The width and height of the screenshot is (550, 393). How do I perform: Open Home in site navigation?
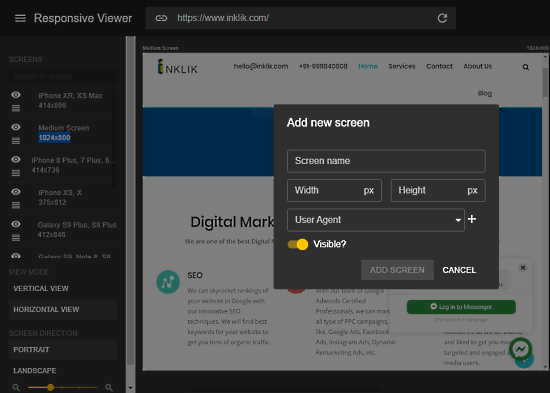368,66
